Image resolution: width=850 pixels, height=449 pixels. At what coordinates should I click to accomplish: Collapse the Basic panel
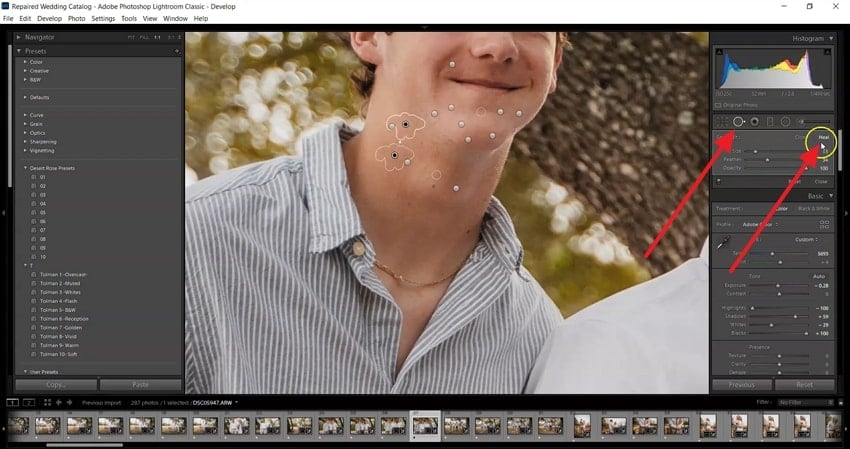pos(831,196)
